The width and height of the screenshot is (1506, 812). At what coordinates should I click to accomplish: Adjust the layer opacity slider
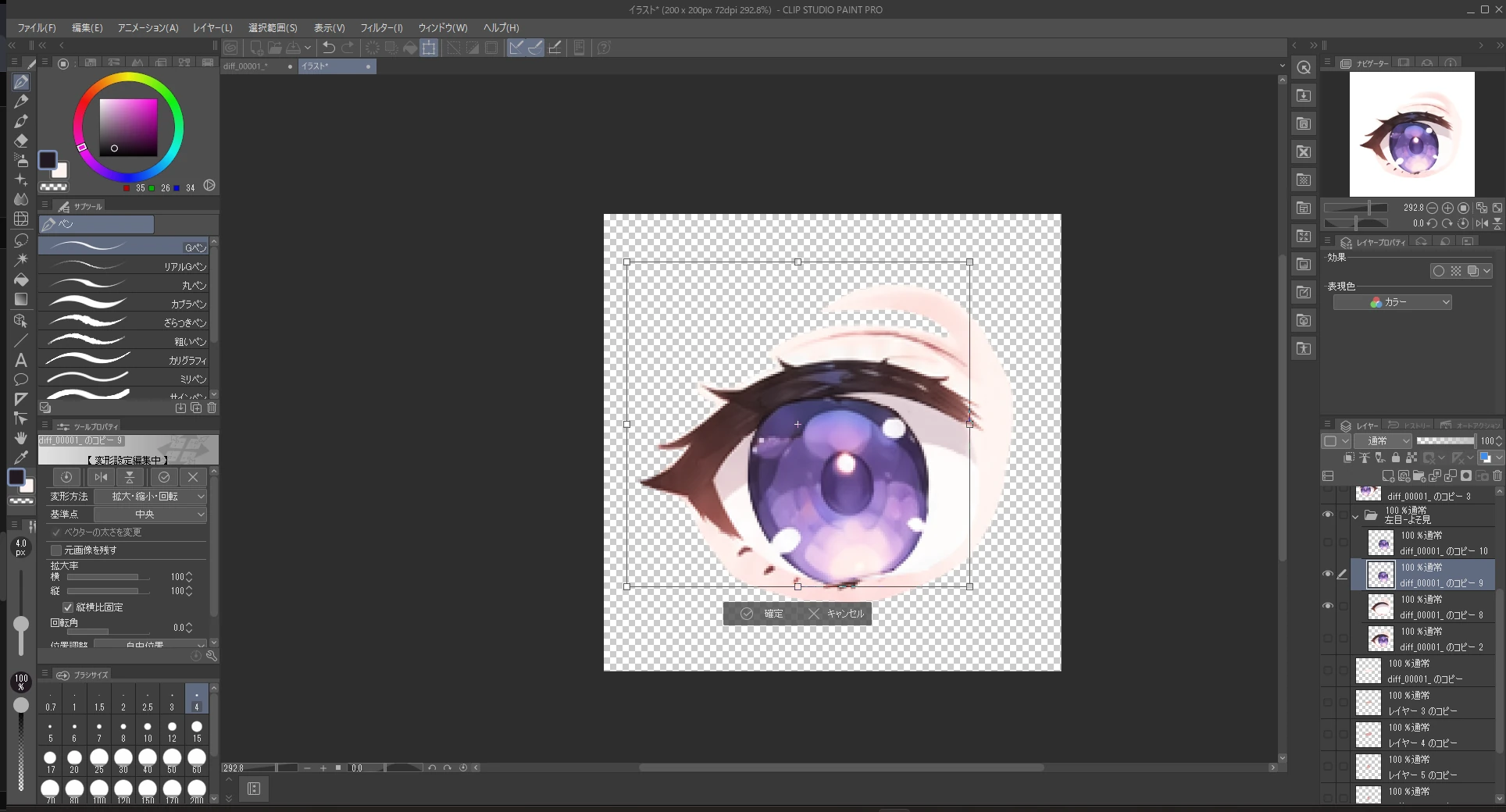(x=1446, y=441)
